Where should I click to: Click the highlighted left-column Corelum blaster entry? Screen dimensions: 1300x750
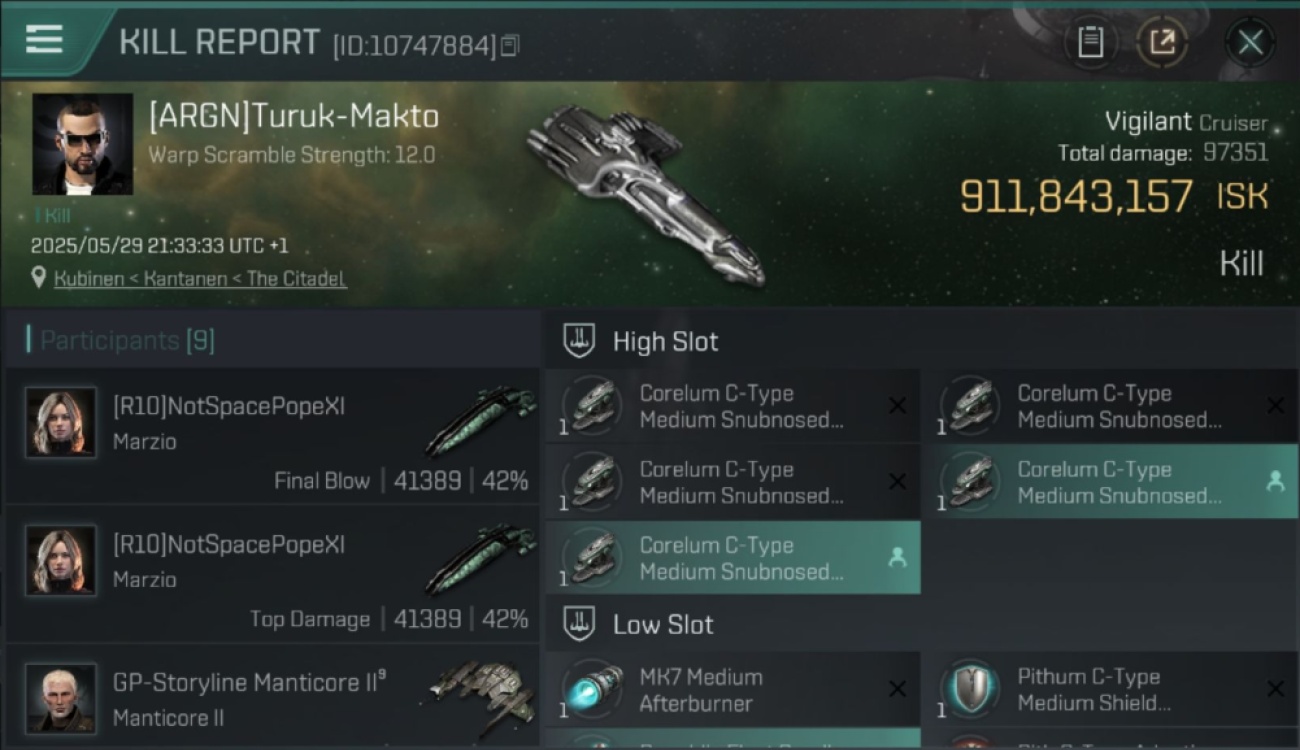[733, 558]
